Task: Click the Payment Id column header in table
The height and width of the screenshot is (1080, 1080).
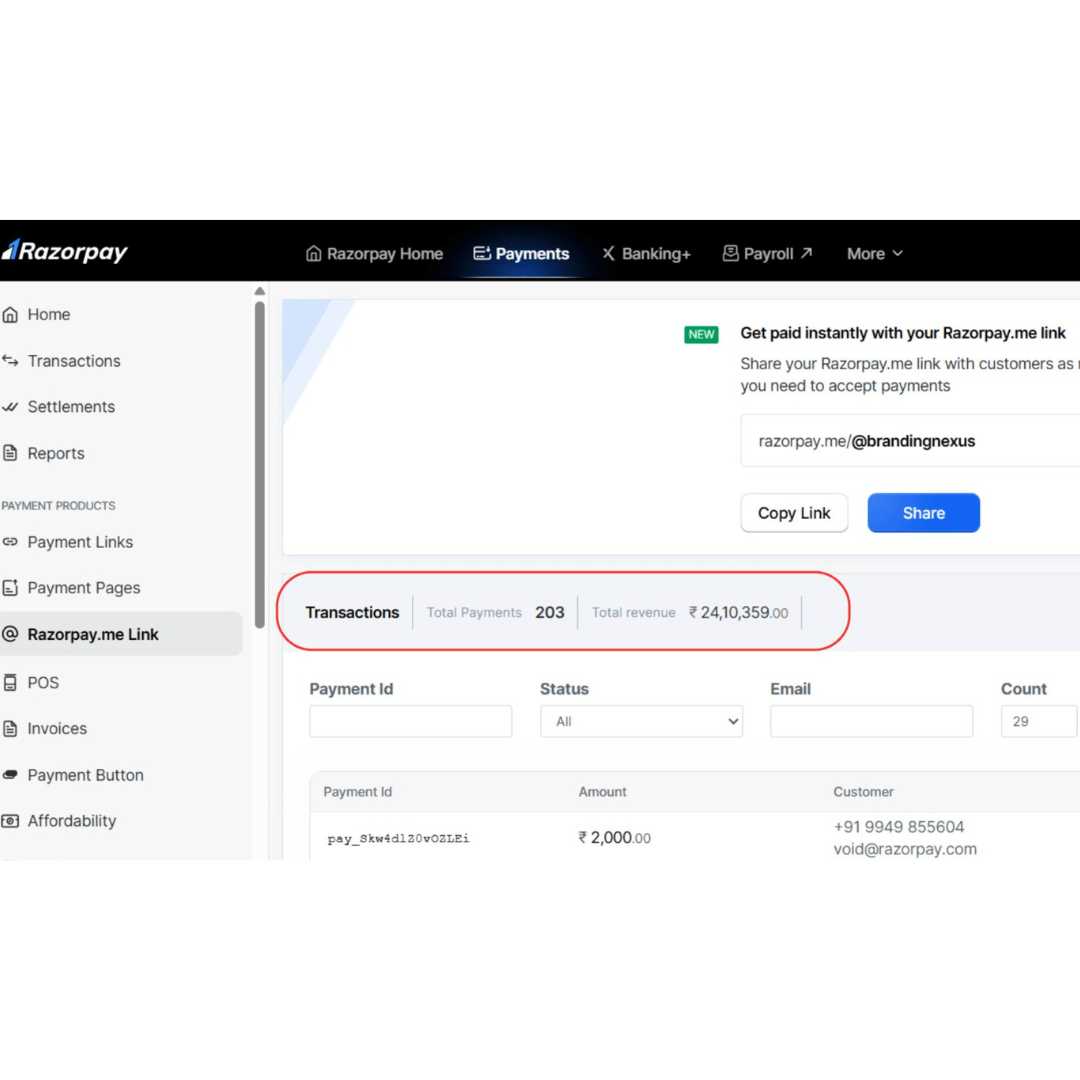Action: tap(357, 792)
